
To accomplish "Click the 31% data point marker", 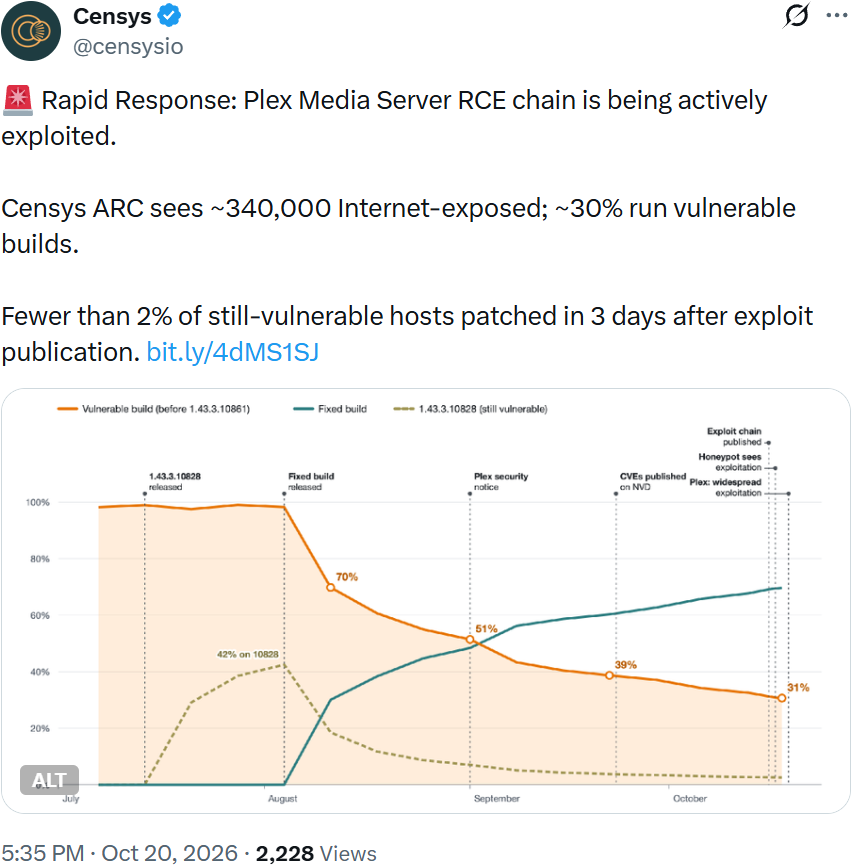I will [x=782, y=698].
